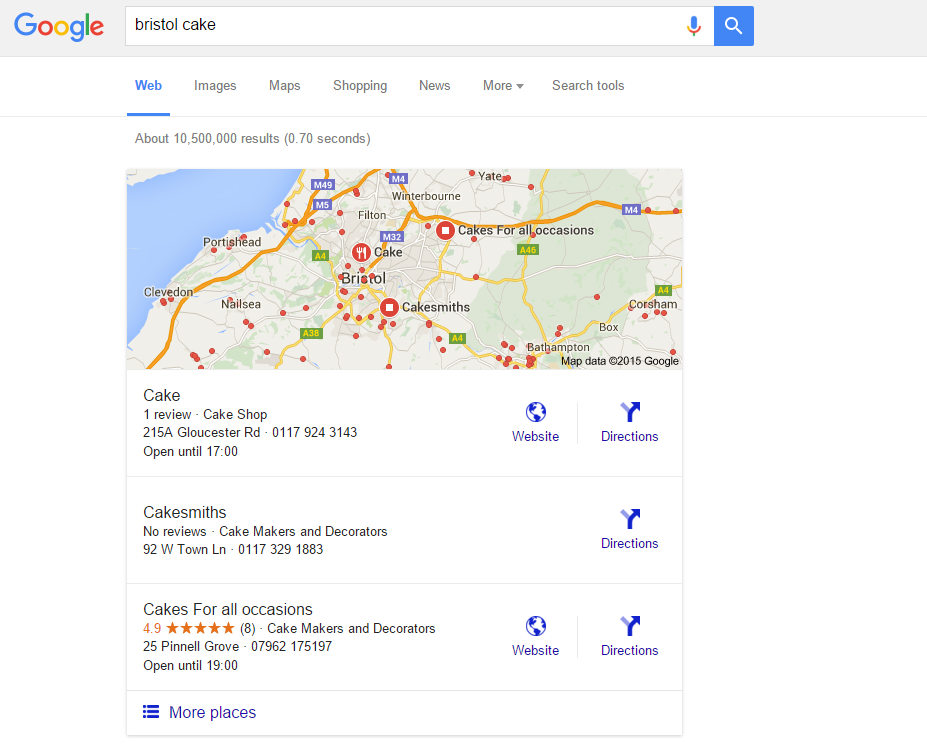The width and height of the screenshot is (927, 749).
Task: Click the Cake restaurant pin on map
Action: [361, 252]
